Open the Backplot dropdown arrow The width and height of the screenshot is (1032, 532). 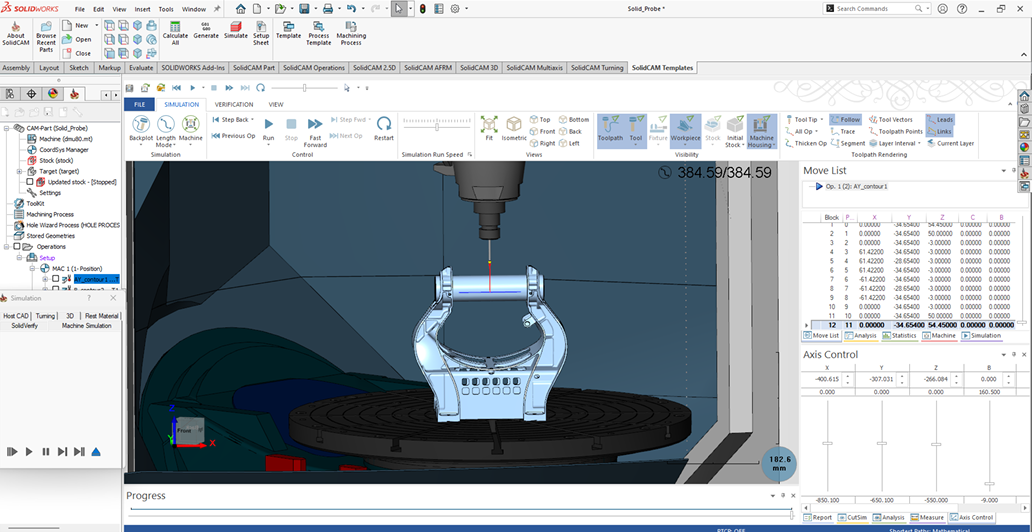(141, 145)
